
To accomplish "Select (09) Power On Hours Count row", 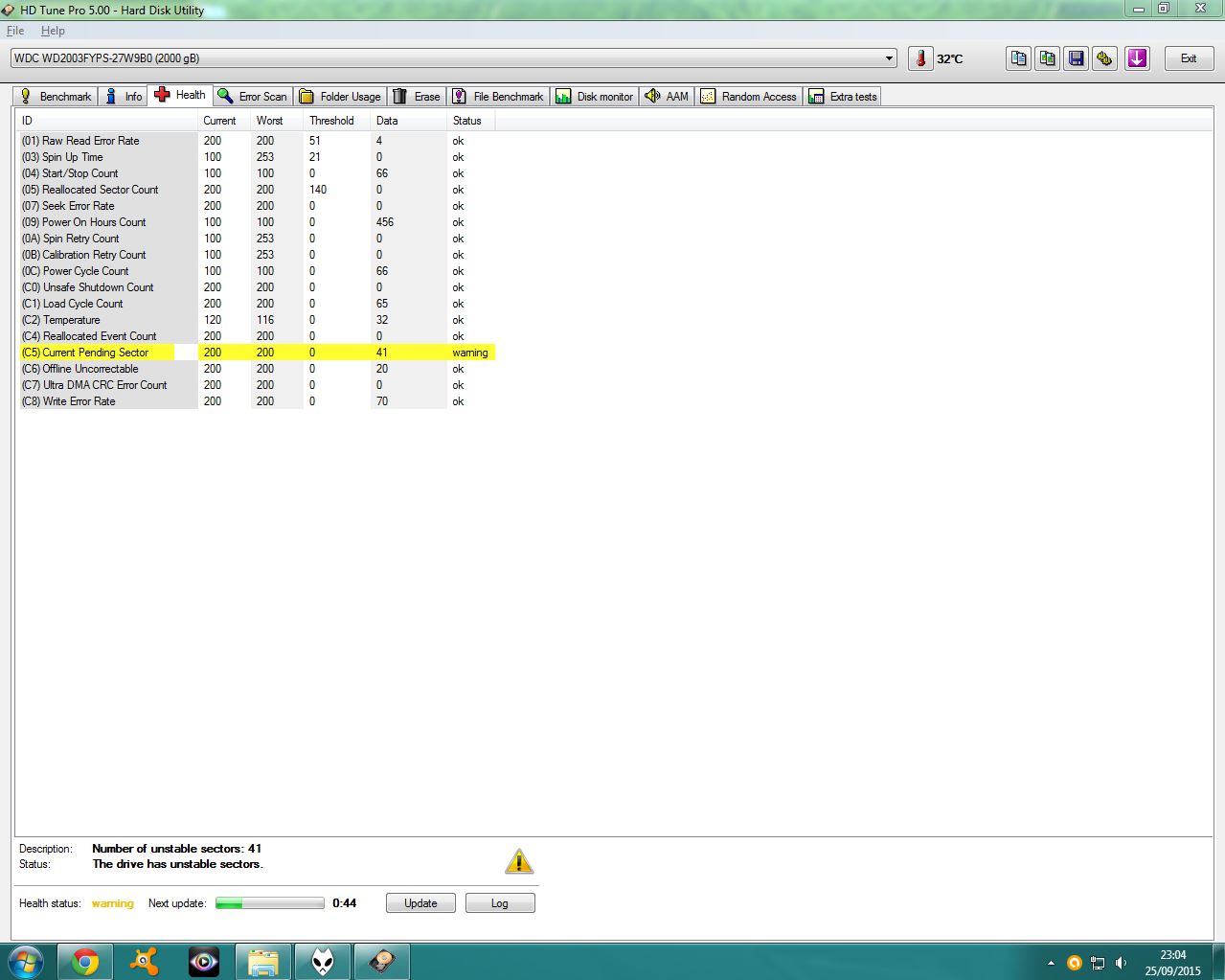I will click(x=256, y=222).
